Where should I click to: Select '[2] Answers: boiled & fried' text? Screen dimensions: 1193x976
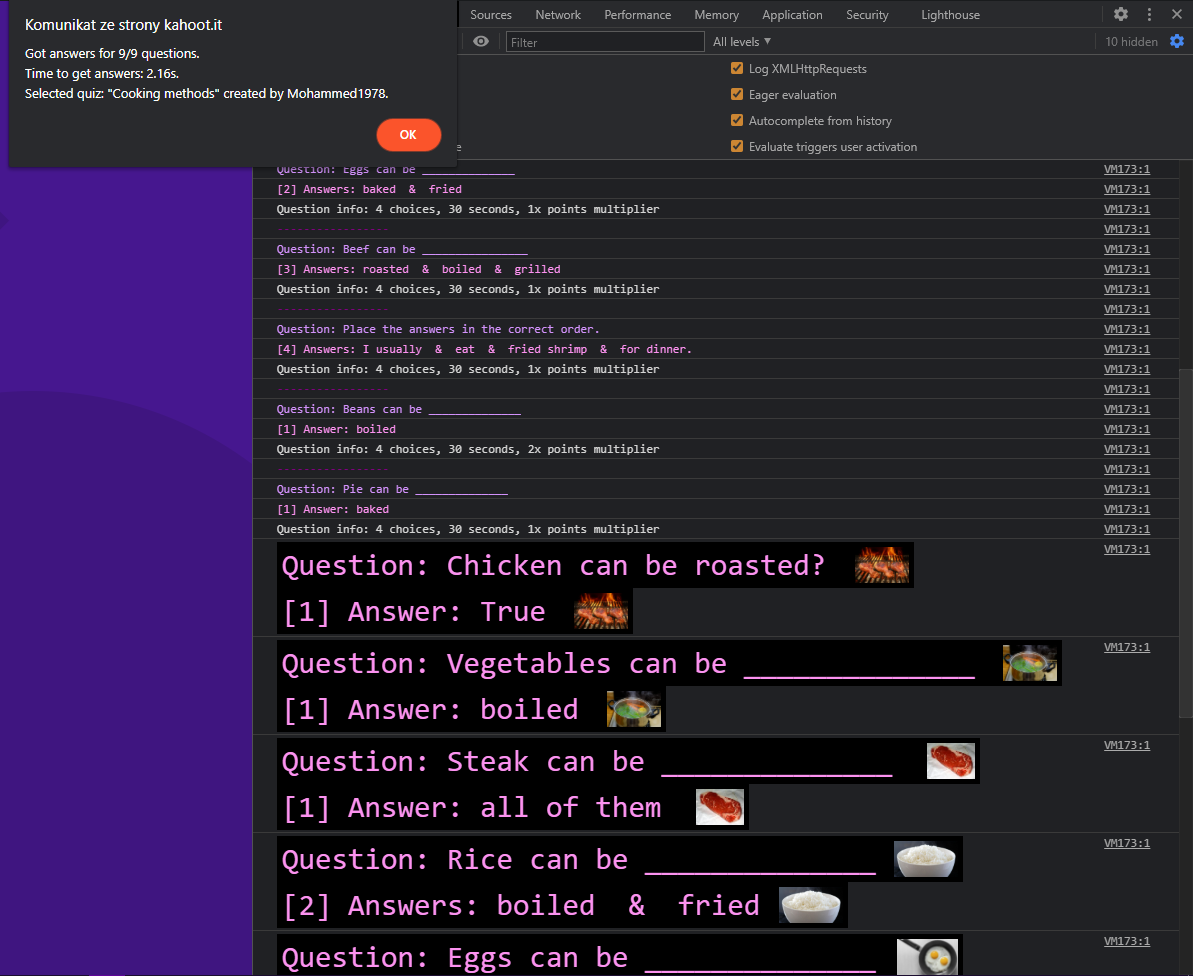point(521,906)
